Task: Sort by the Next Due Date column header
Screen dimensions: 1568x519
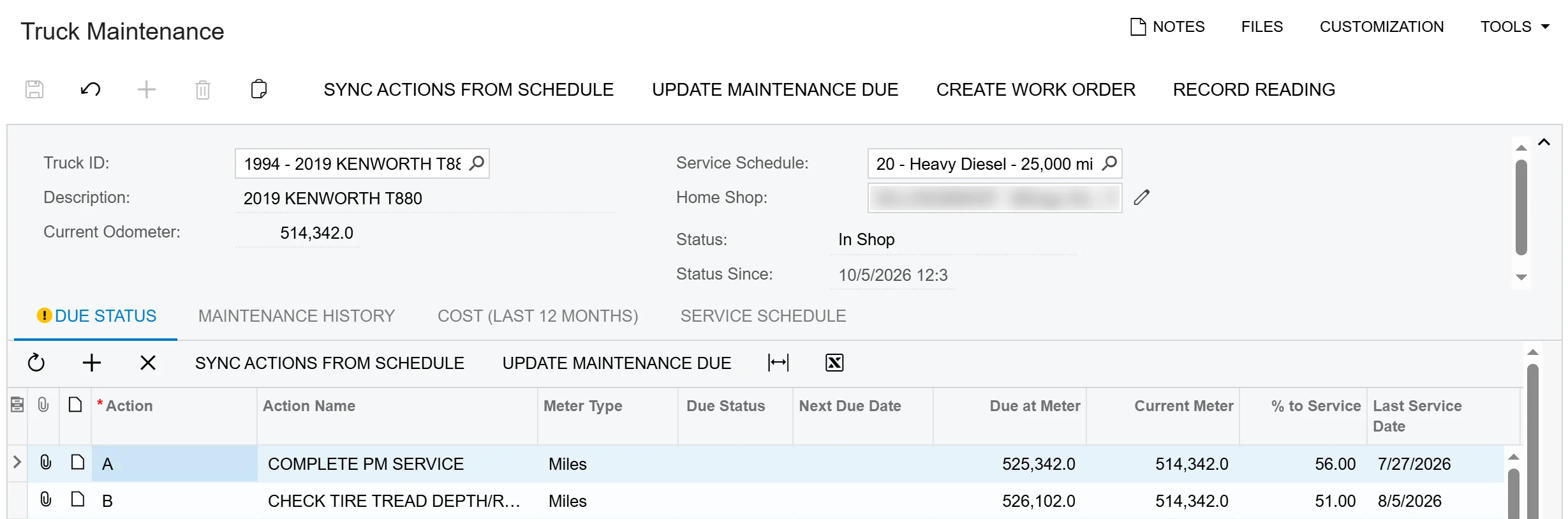Action: point(850,406)
